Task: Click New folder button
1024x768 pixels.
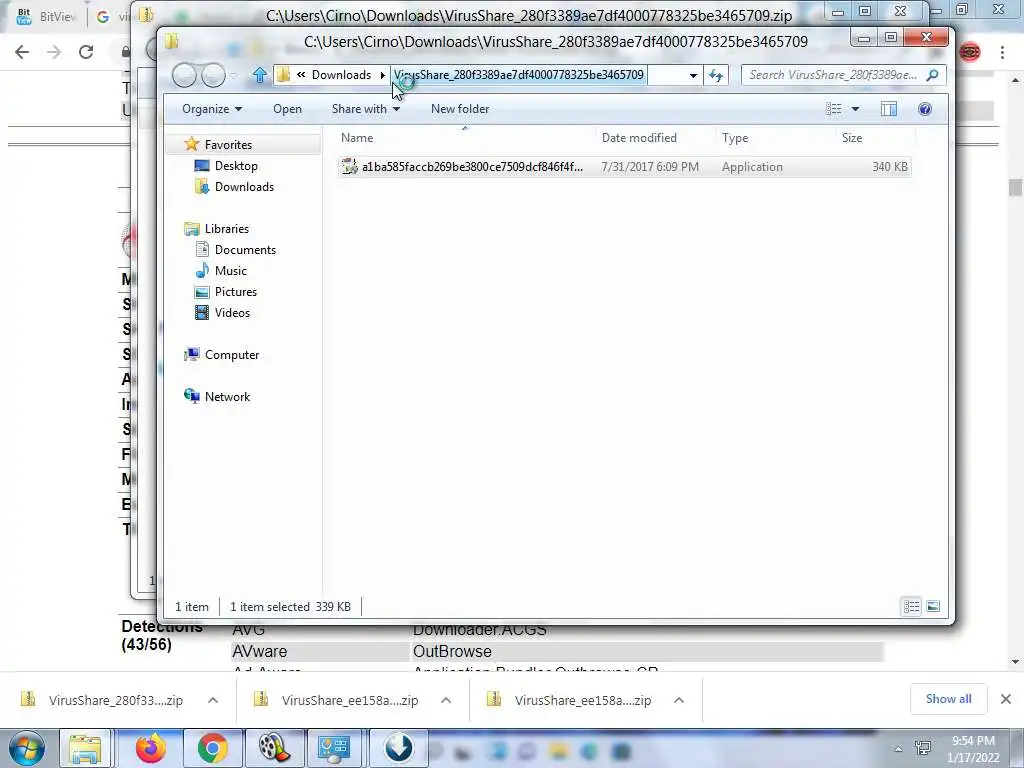Action: [460, 109]
